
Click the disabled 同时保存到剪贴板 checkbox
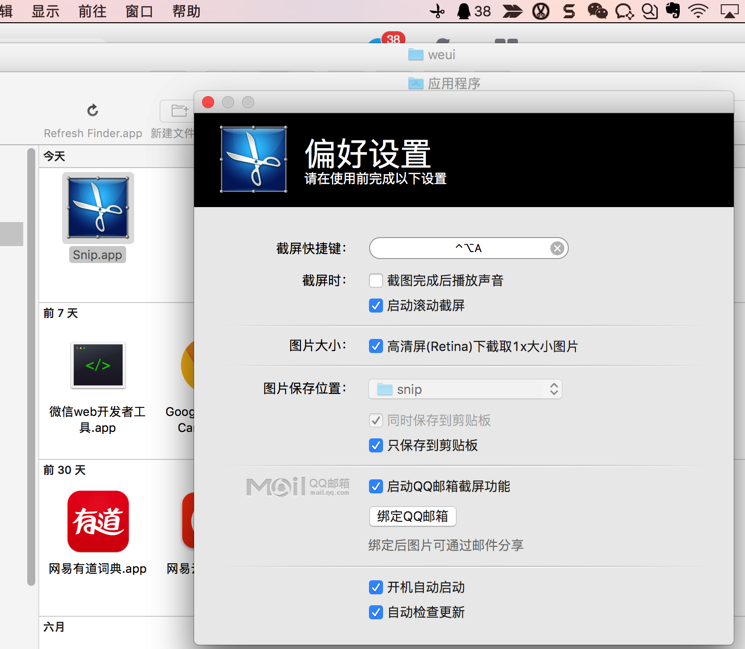pos(375,420)
